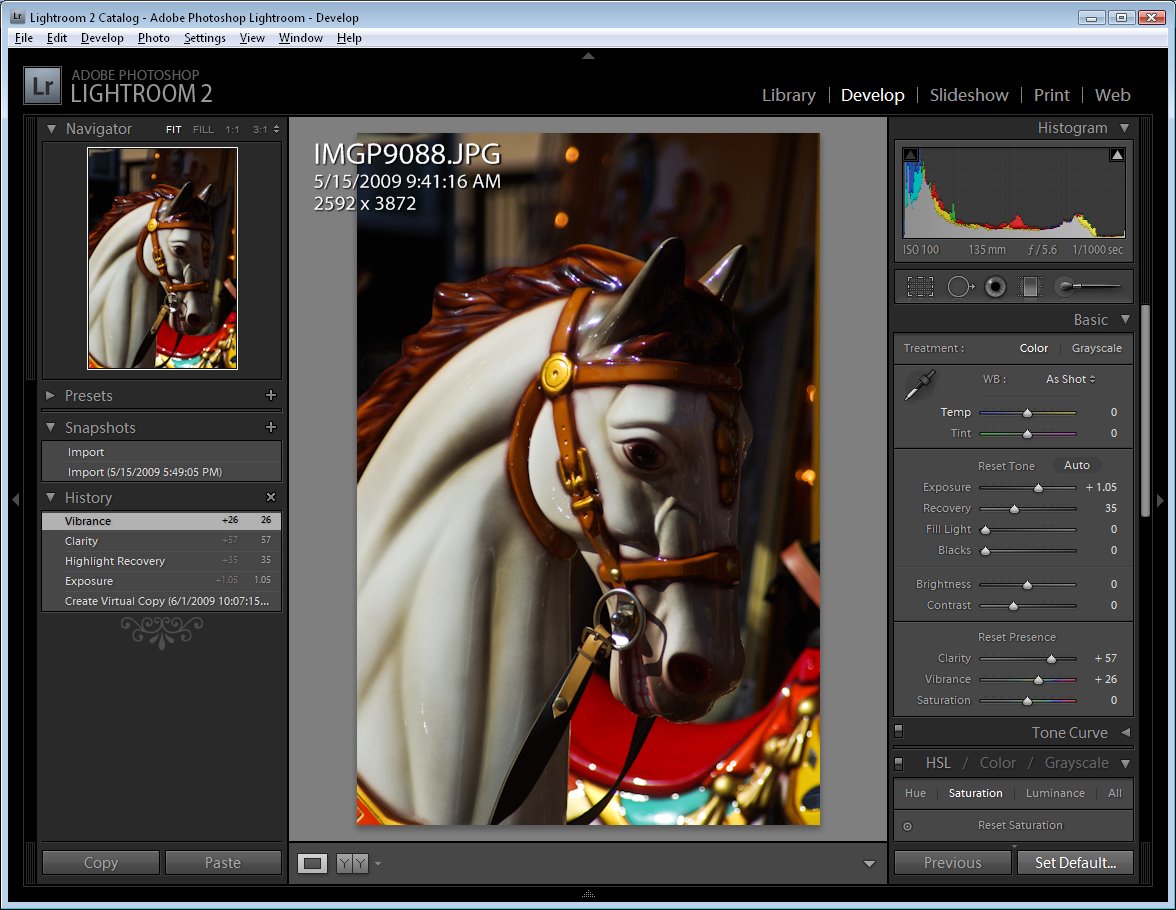This screenshot has height=910, width=1176.
Task: Open the WB As Shot dropdown
Action: 1070,380
